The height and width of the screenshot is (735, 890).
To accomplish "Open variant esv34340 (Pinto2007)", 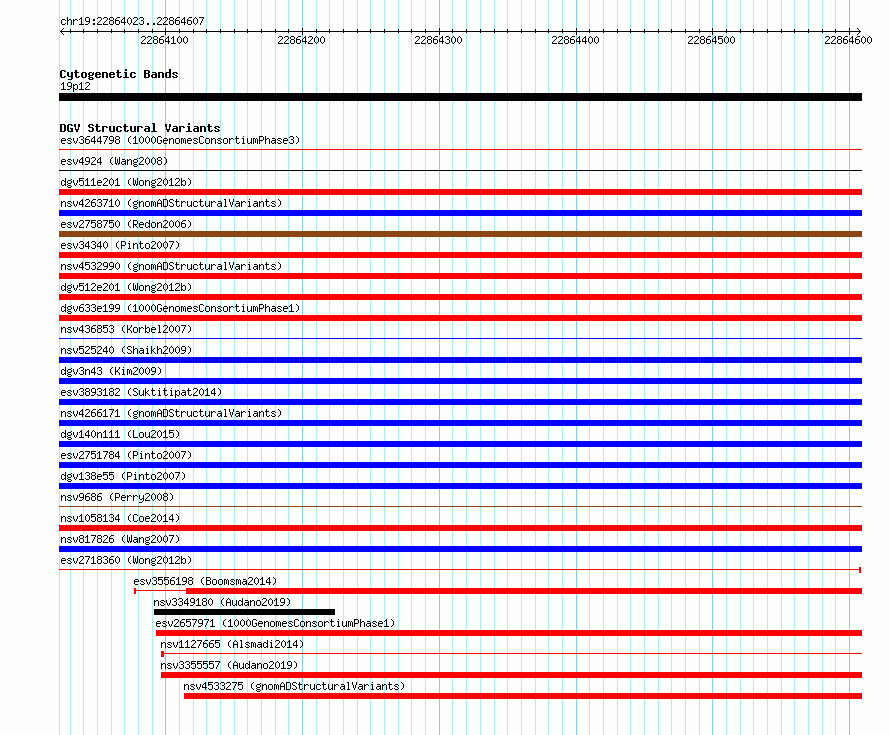I will [120, 245].
